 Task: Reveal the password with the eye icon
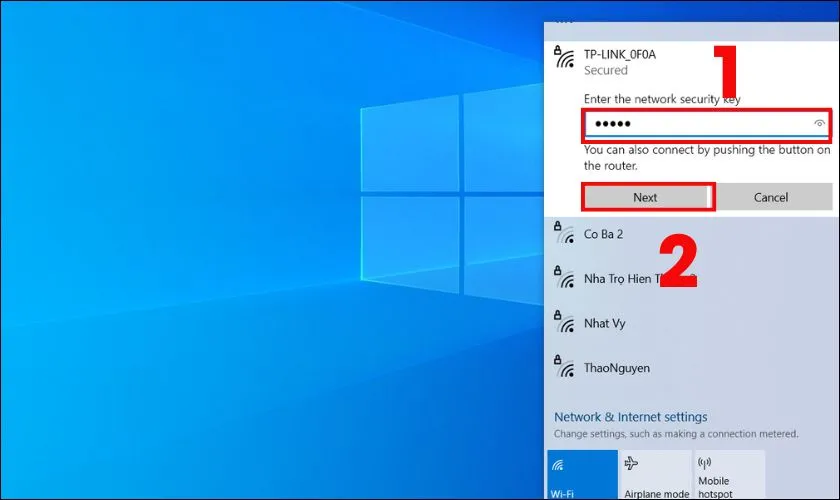(x=820, y=124)
